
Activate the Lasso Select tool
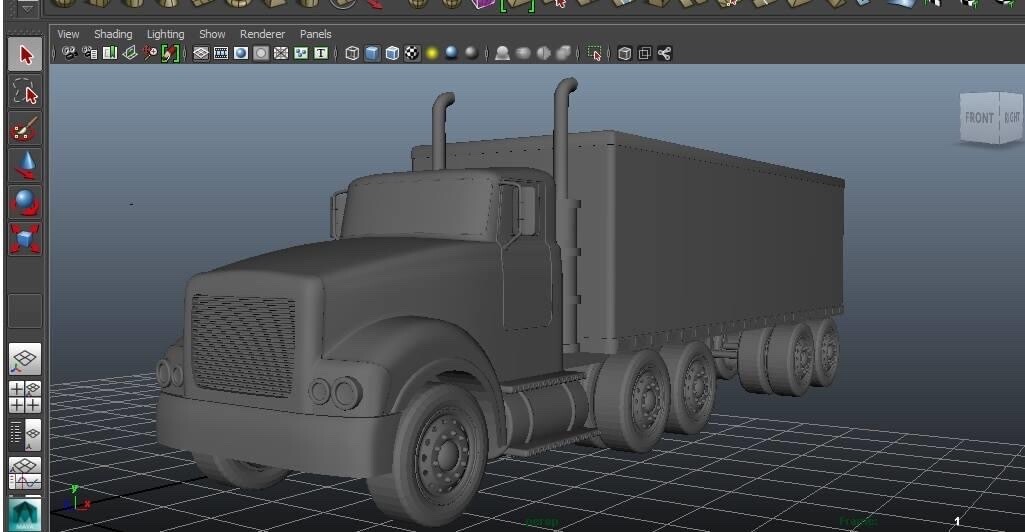(x=25, y=93)
